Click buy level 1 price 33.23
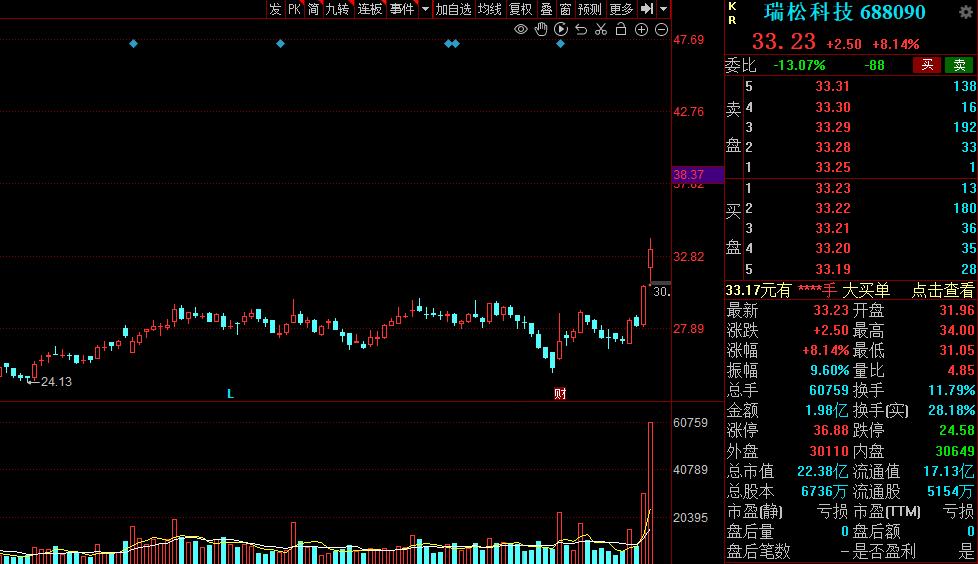The width and height of the screenshot is (978, 564). coord(833,188)
